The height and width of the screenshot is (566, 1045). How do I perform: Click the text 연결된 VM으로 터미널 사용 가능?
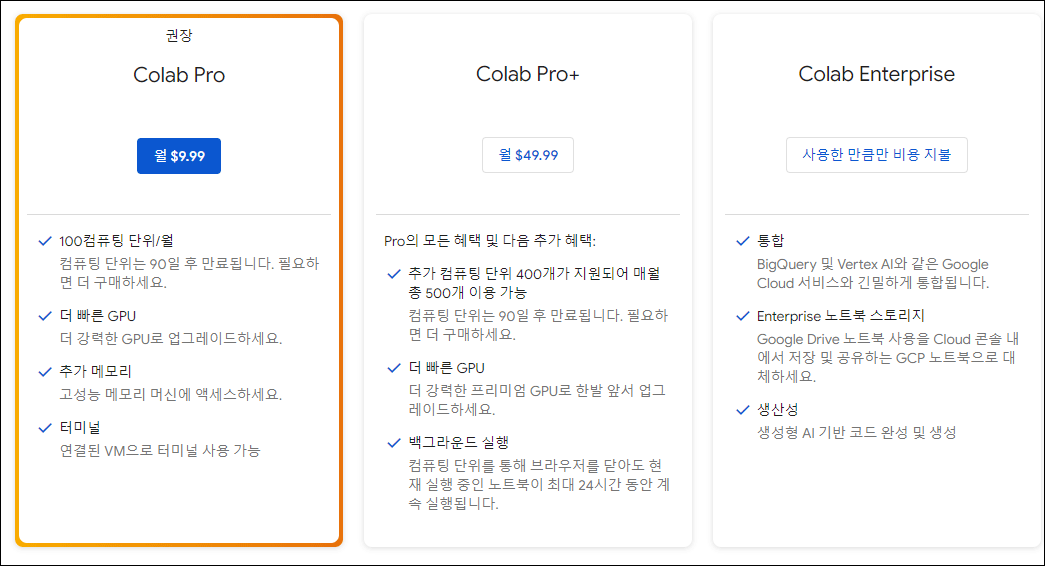pos(160,451)
